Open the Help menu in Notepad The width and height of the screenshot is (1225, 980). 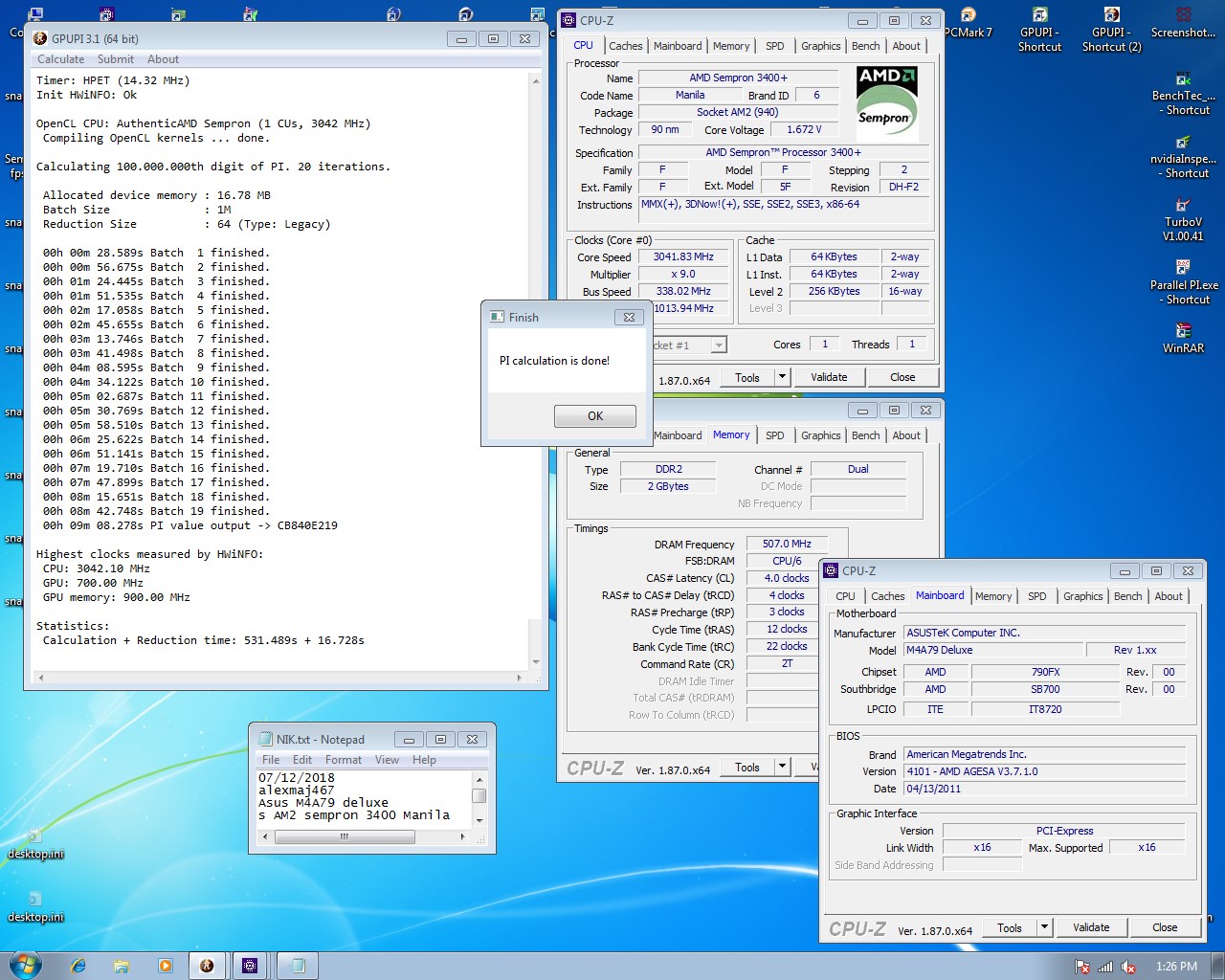coord(424,760)
